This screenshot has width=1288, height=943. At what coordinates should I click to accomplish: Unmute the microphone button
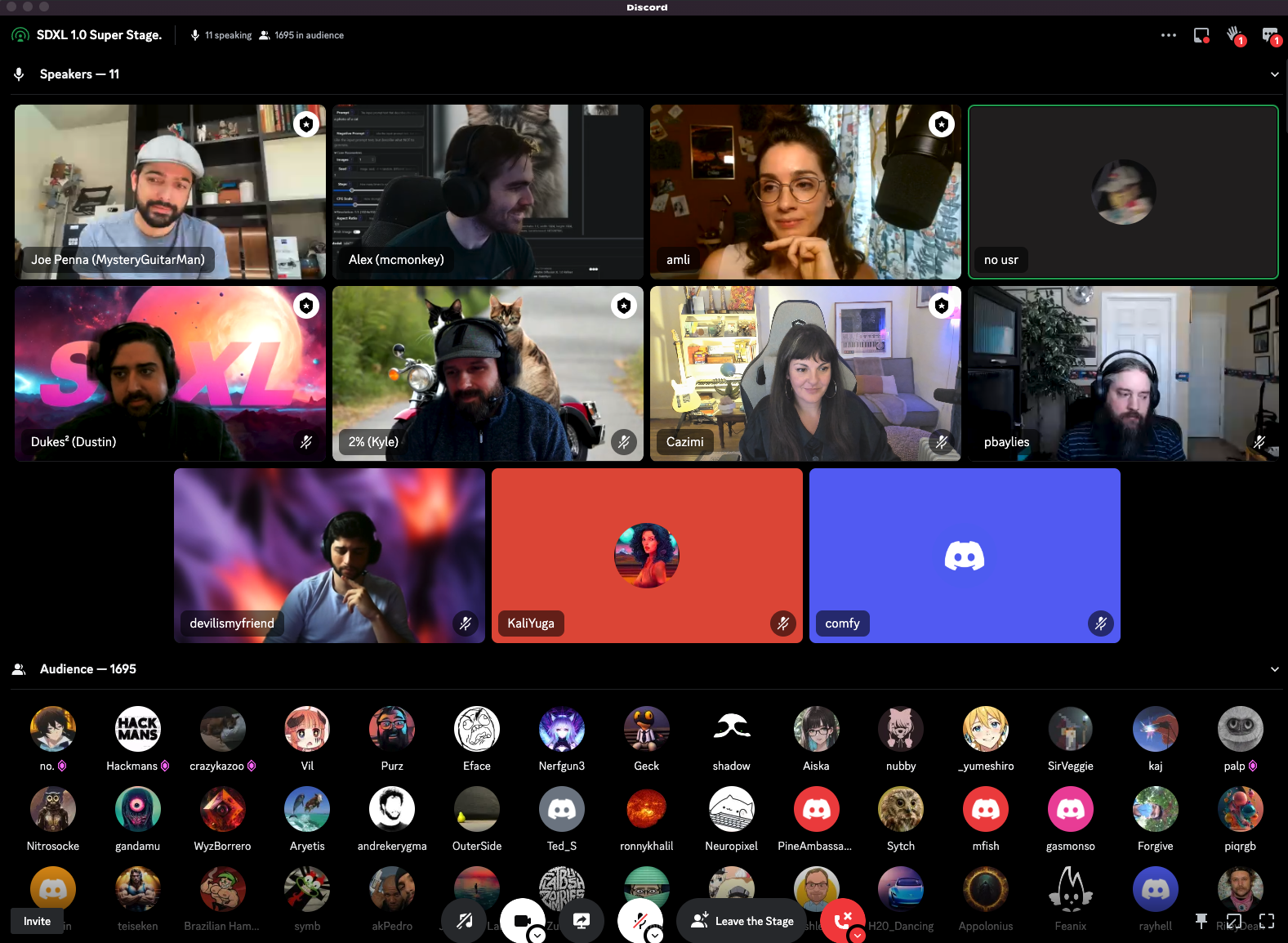[640, 921]
